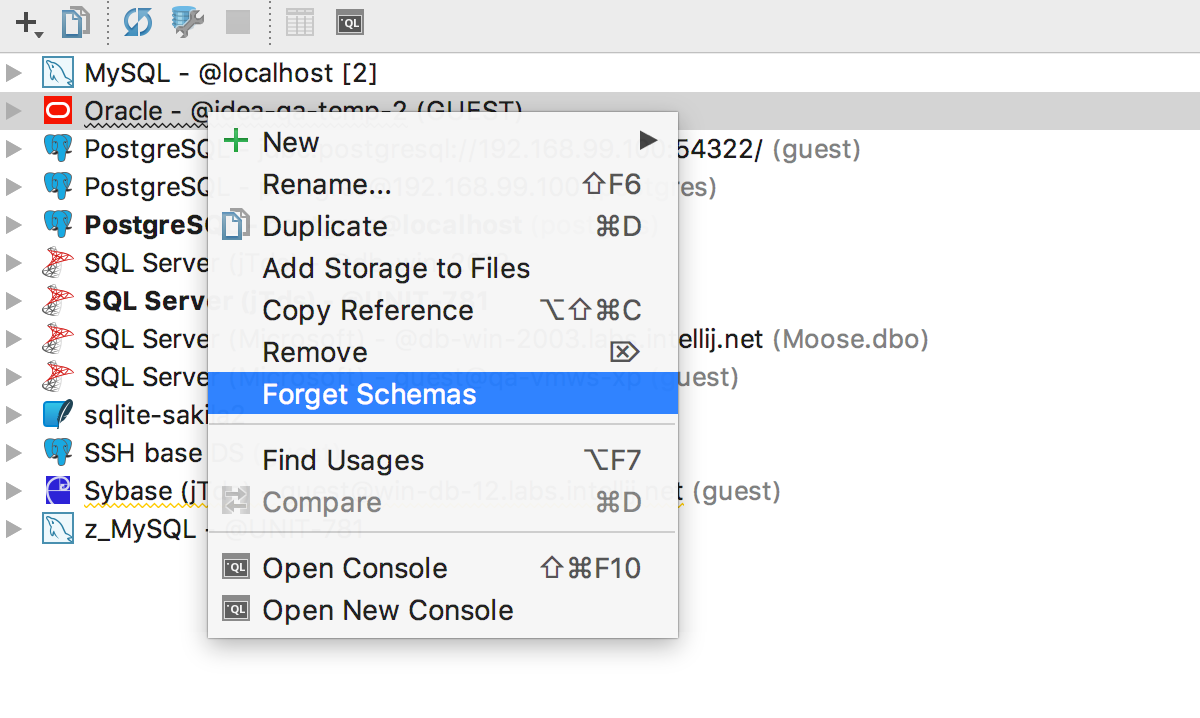Expand the MySQL @localhost tree node

[x=13, y=73]
